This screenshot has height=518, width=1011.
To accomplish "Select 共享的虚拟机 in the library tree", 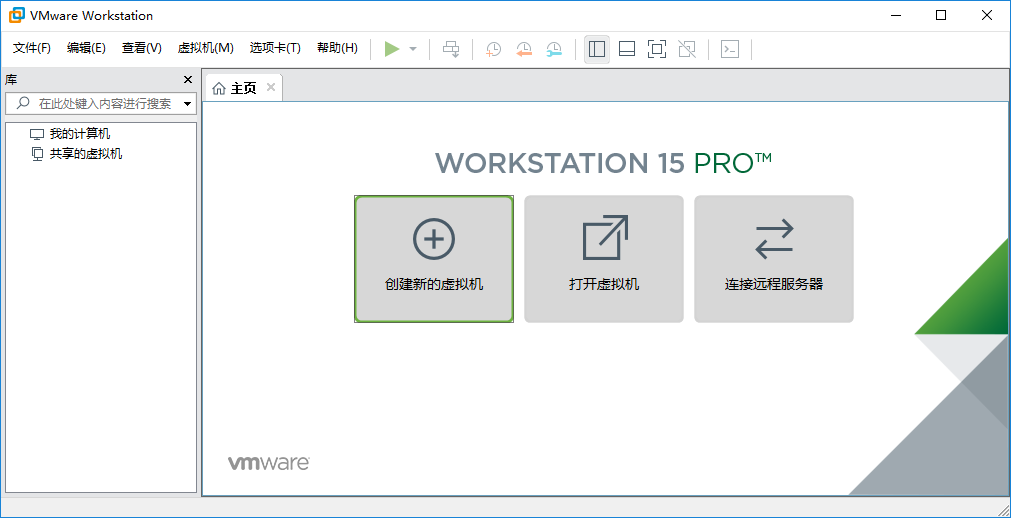I will point(76,154).
